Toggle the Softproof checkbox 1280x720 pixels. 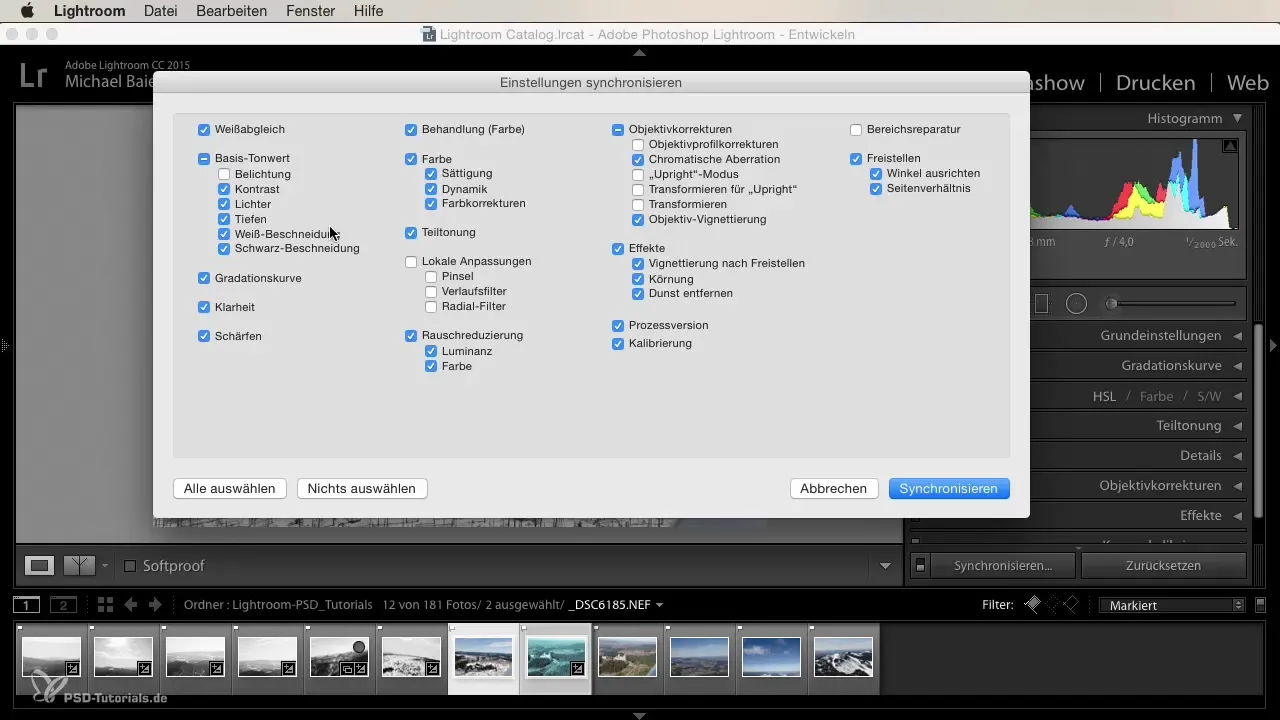129,566
